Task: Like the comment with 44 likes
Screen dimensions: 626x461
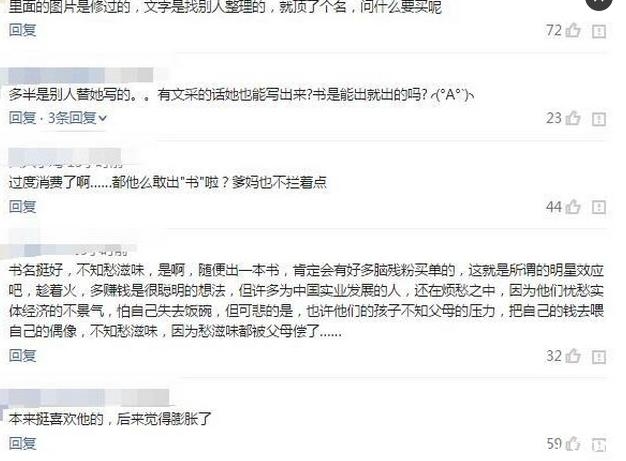Action: (x=573, y=207)
